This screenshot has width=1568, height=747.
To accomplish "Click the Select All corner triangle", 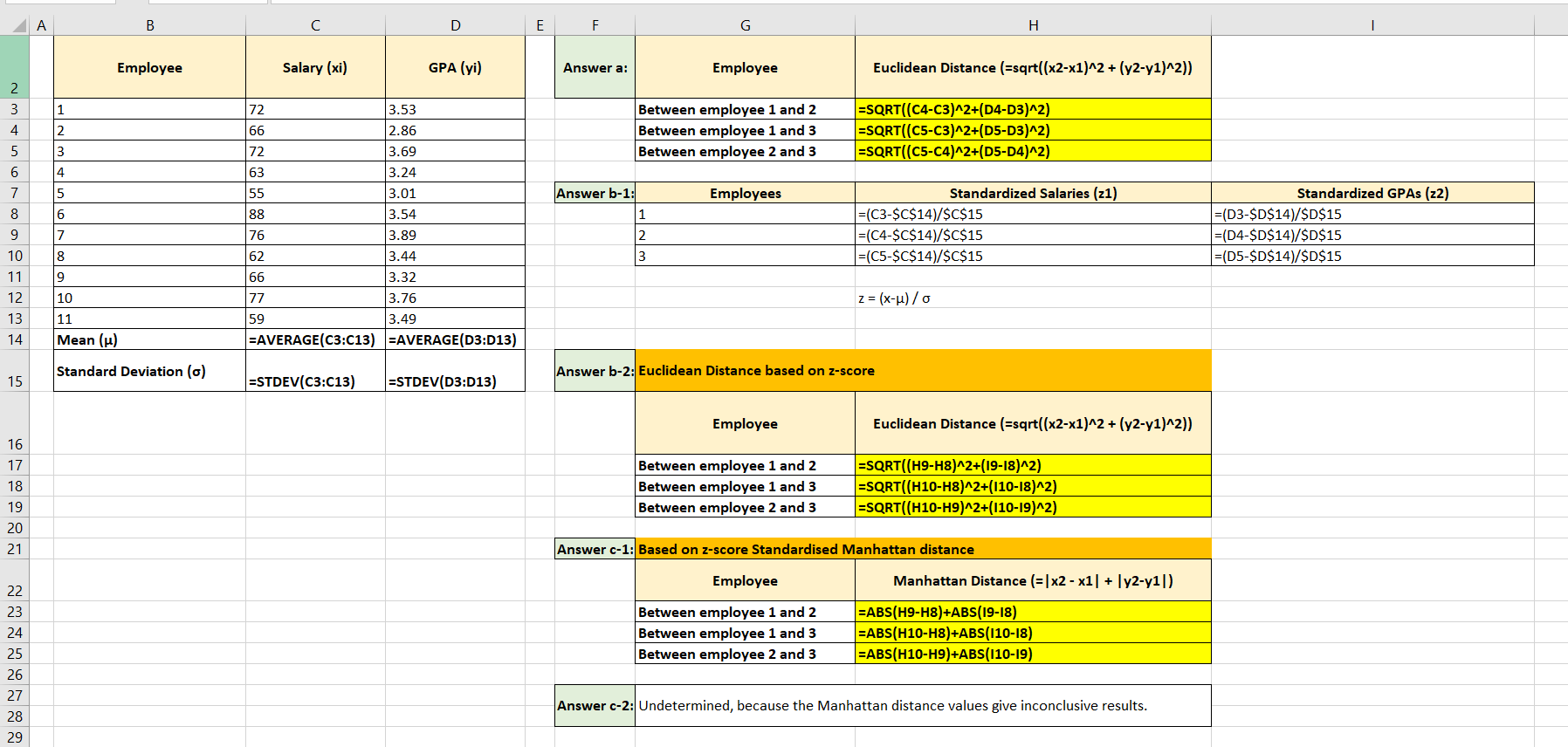I will coord(19,26).
